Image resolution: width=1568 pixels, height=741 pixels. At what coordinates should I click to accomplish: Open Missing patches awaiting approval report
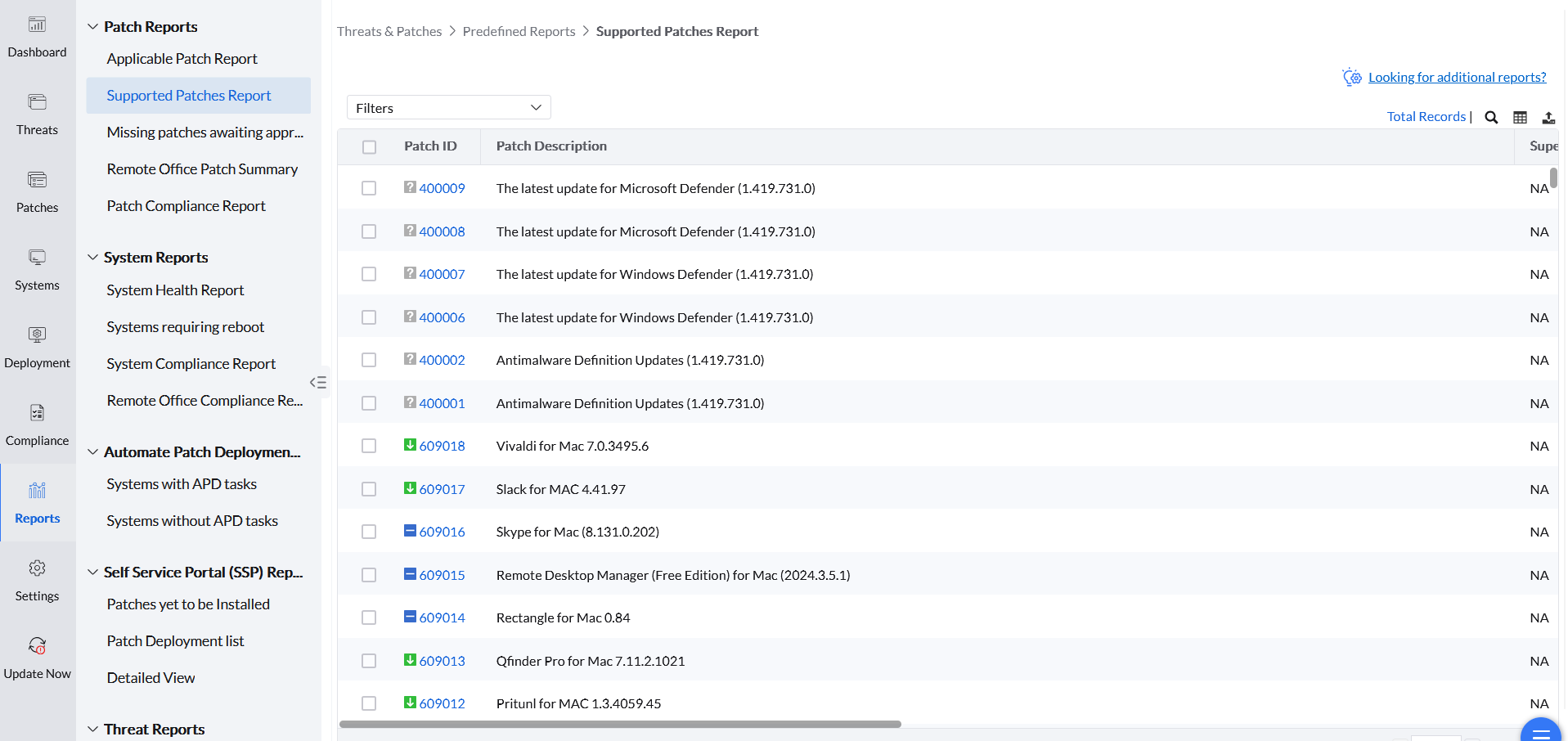(205, 132)
